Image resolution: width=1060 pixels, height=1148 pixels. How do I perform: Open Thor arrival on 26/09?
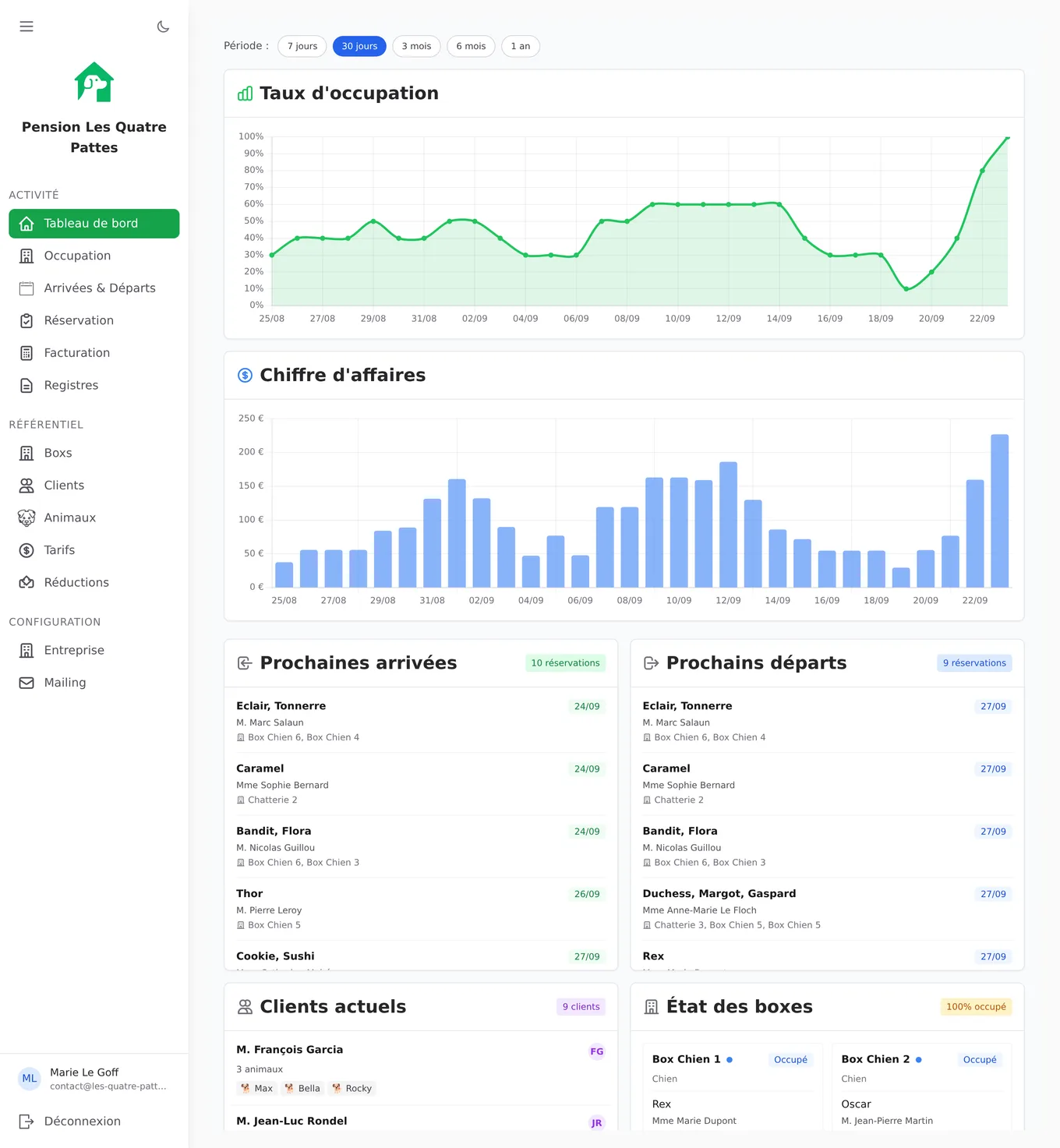click(421, 909)
